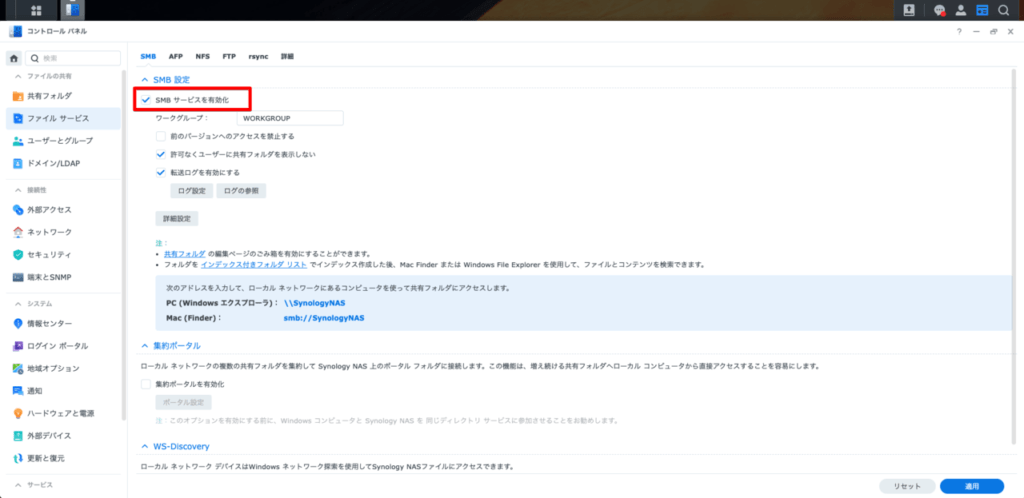This screenshot has width=1024, height=498.
Task: Click the home icon in sidebar
Action: [x=14, y=58]
